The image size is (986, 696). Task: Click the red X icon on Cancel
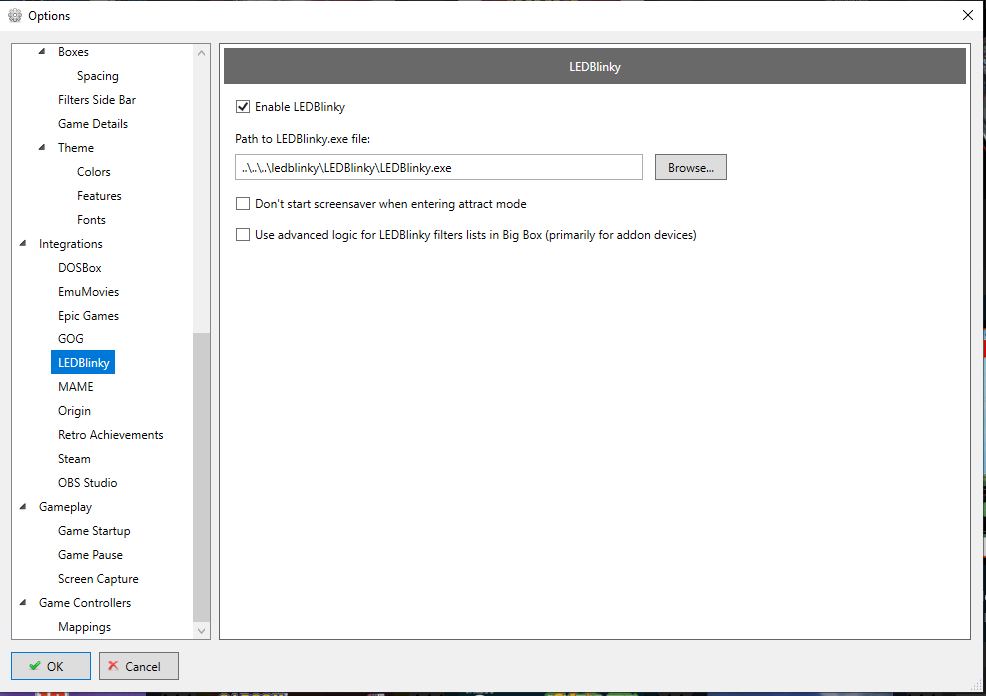(113, 665)
